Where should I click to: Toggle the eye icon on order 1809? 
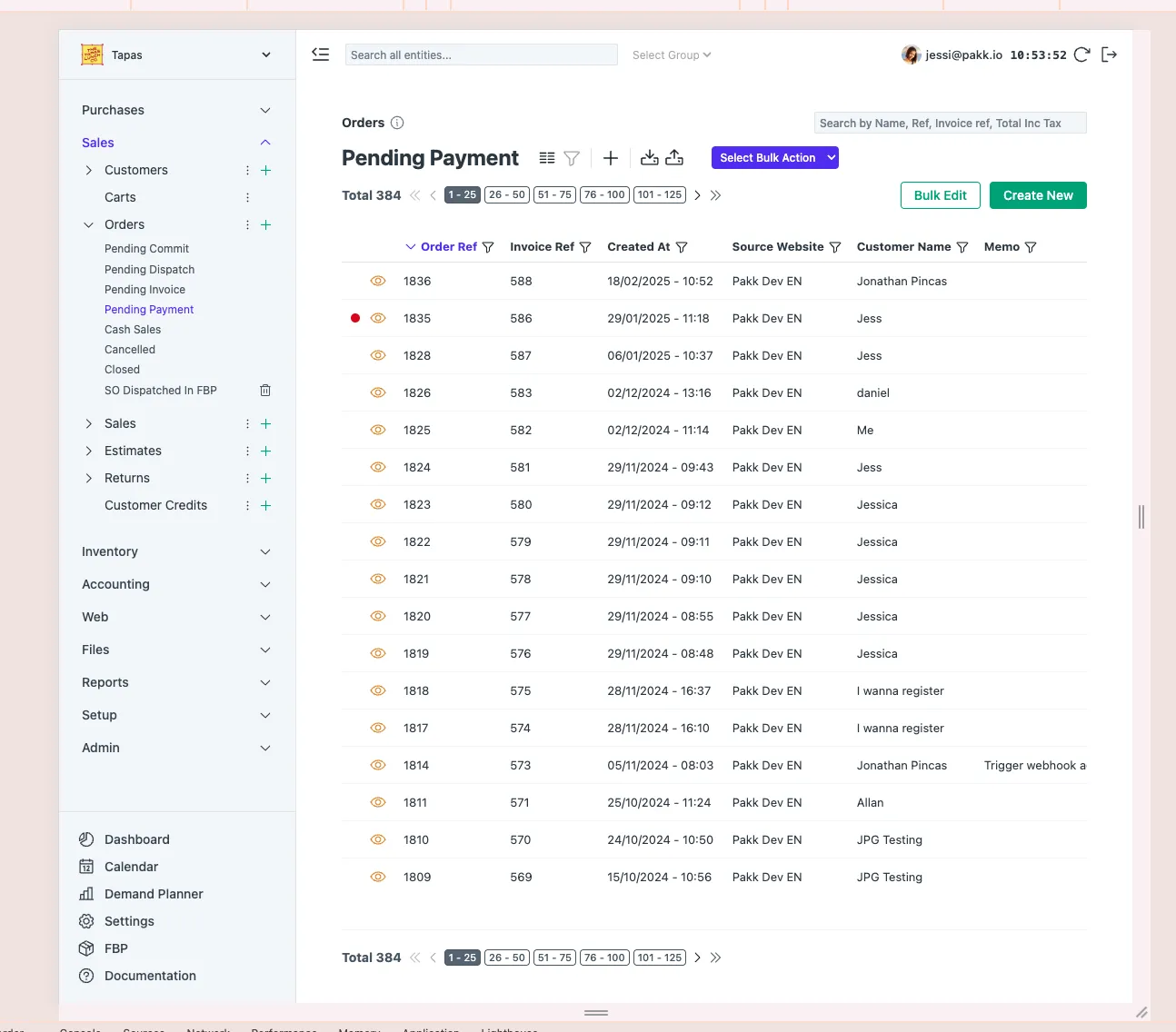click(x=377, y=877)
